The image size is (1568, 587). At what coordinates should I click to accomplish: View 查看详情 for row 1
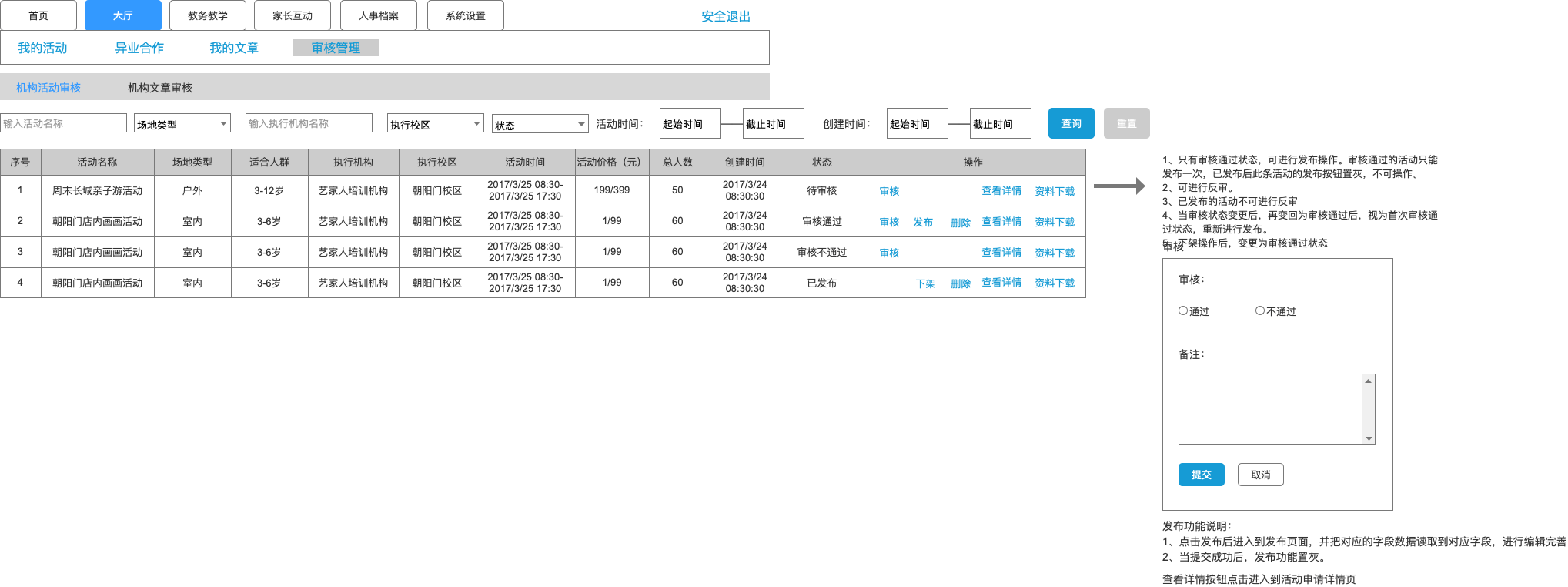click(1001, 191)
